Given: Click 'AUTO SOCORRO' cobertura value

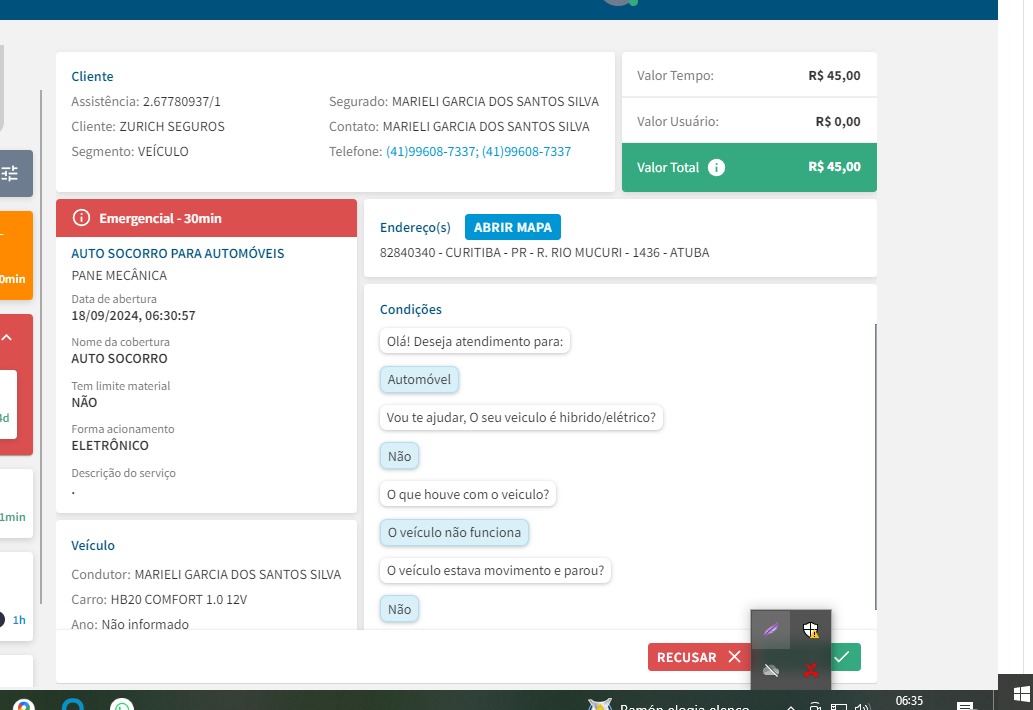Looking at the screenshot, I should 119,358.
